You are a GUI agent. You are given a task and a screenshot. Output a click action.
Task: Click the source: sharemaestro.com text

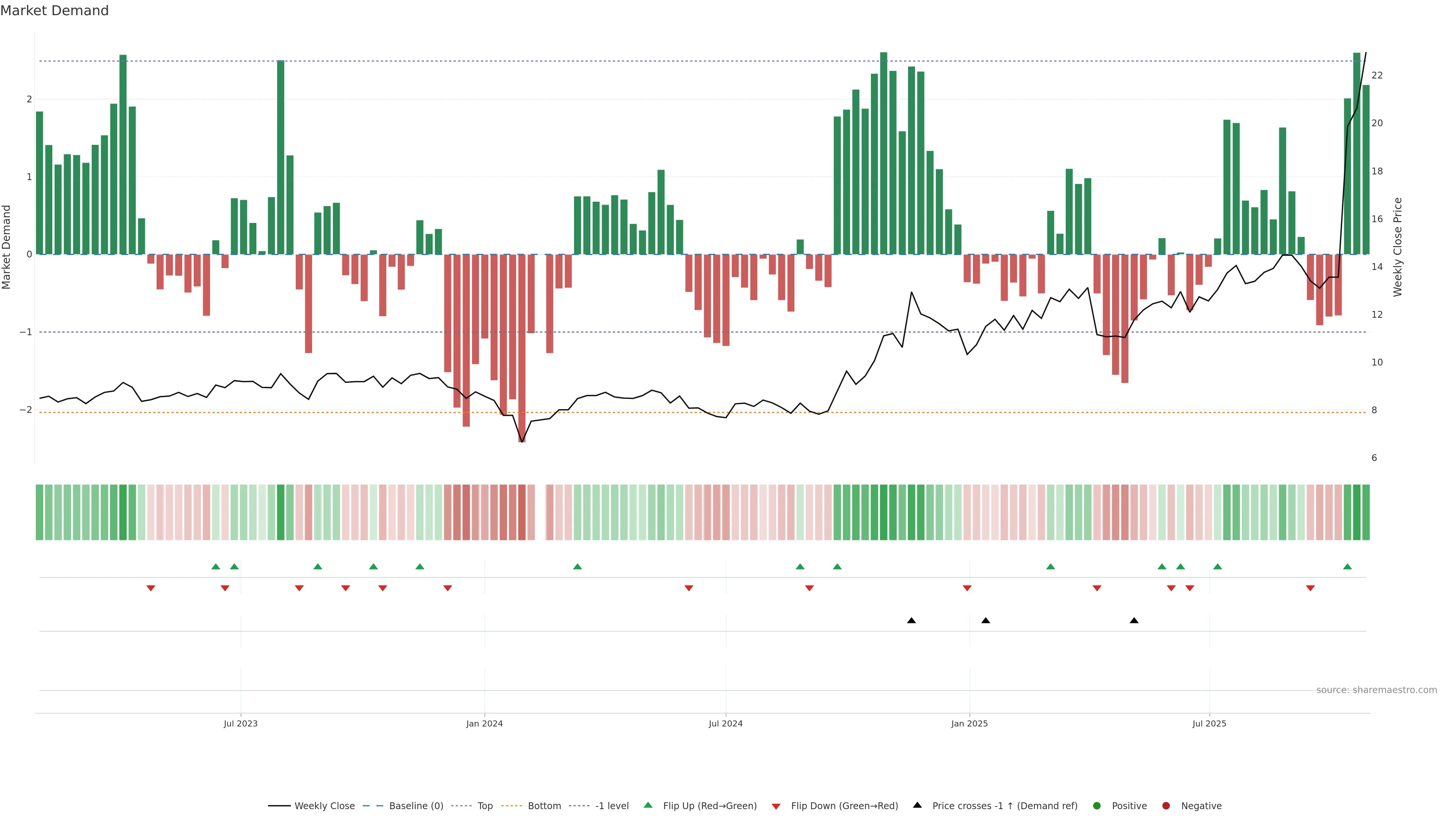click(x=1376, y=690)
